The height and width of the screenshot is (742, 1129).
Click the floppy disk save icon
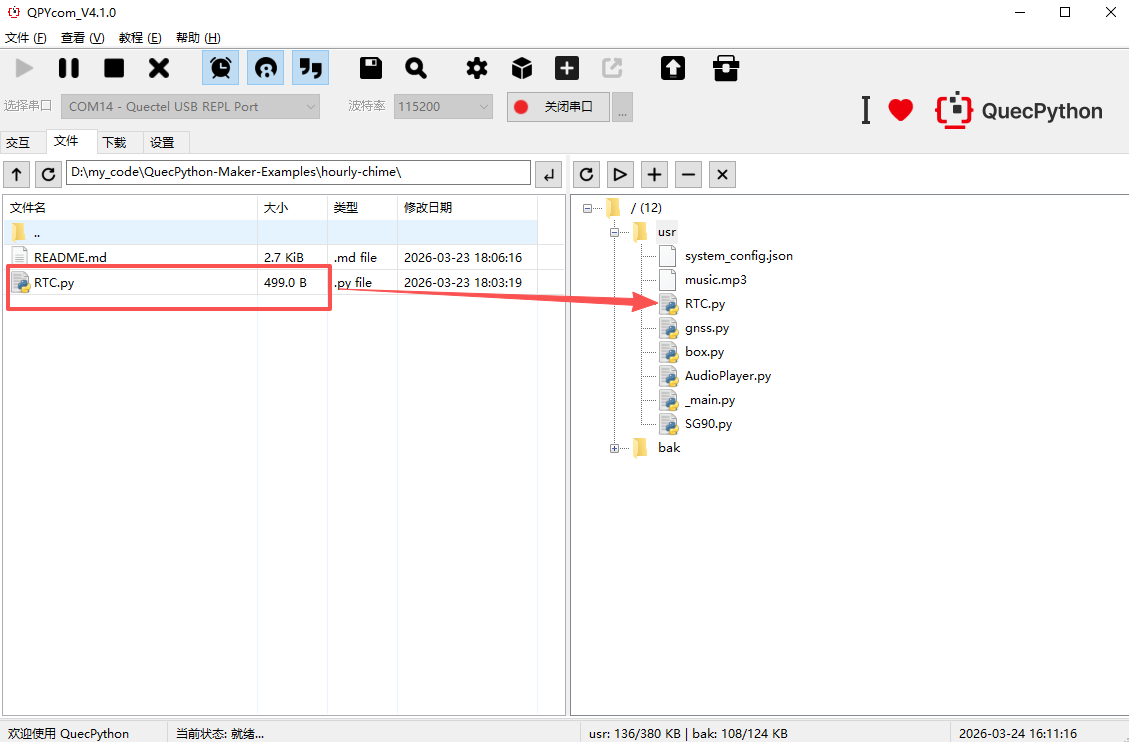click(371, 68)
